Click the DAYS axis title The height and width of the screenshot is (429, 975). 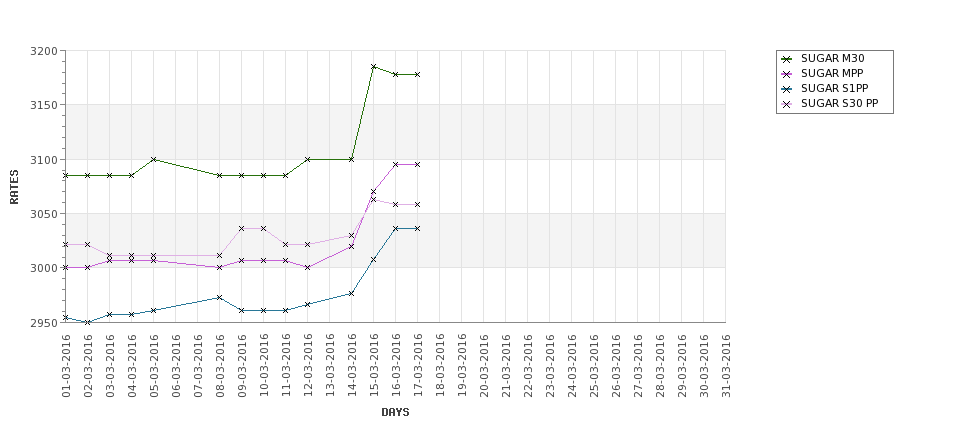pos(395,412)
